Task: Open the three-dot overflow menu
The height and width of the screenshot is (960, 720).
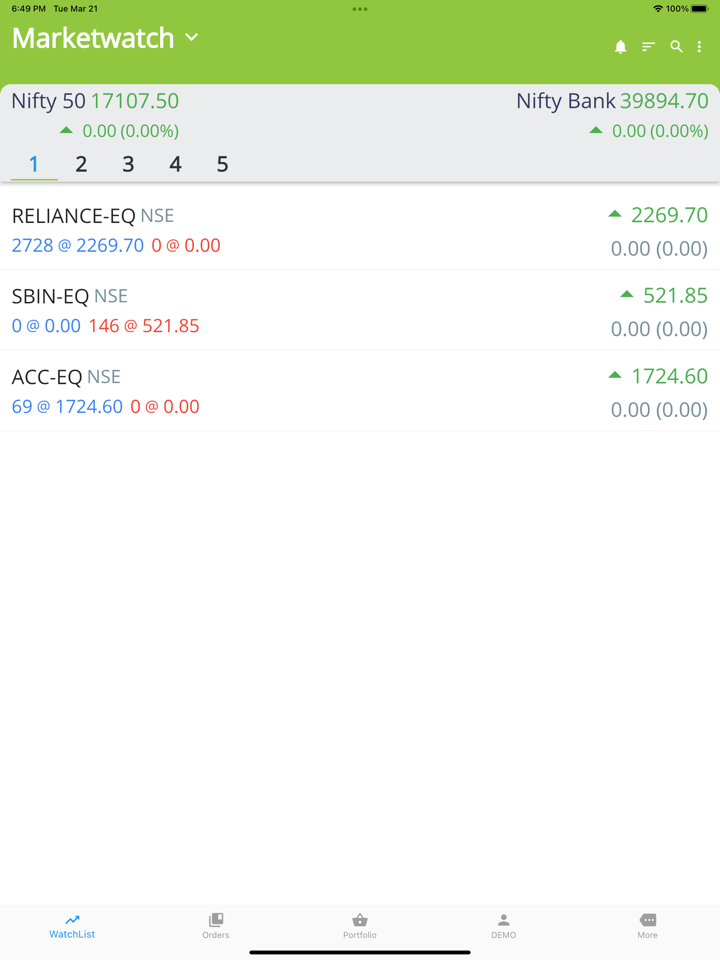Action: point(699,47)
